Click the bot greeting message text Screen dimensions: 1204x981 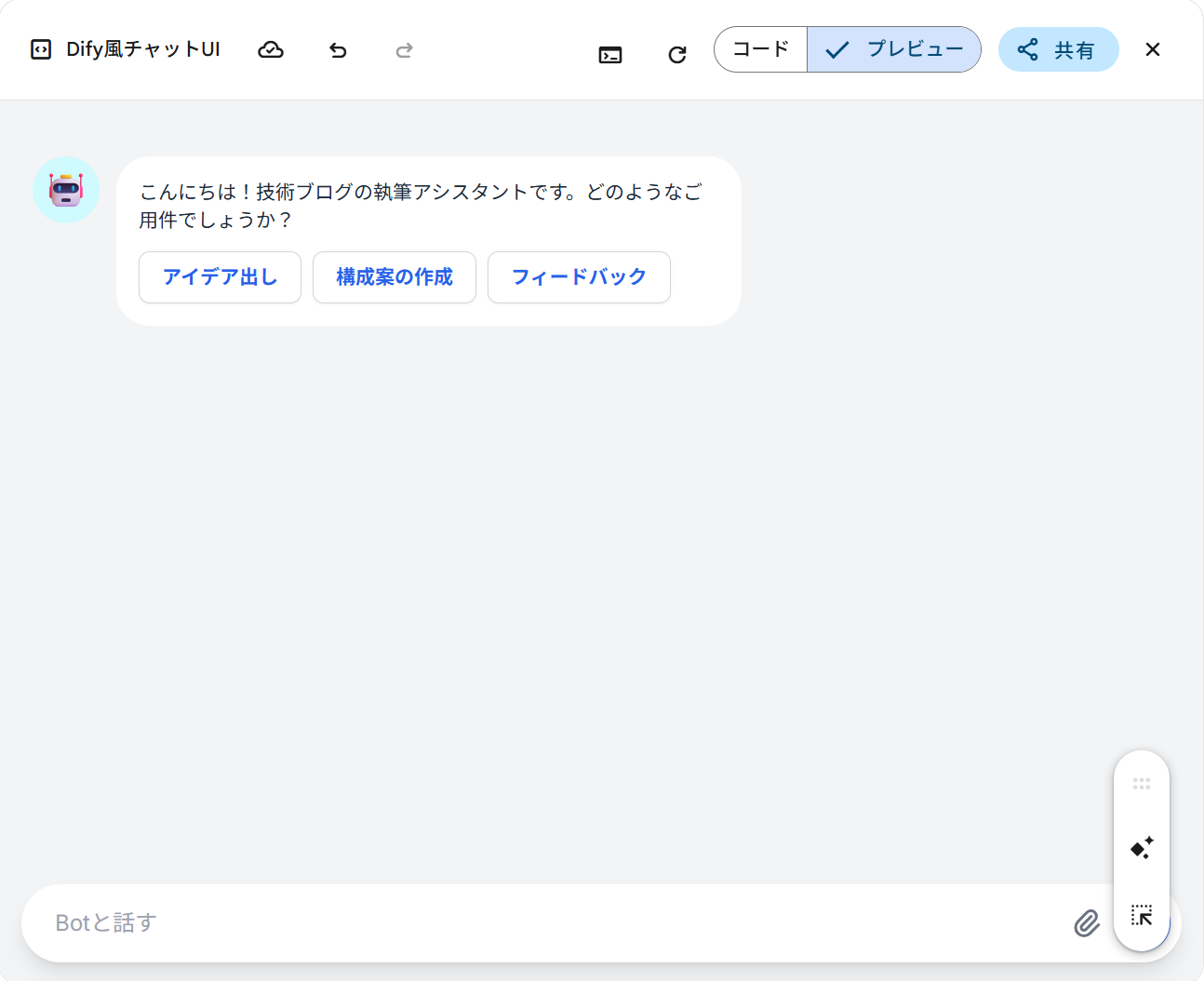coord(421,206)
